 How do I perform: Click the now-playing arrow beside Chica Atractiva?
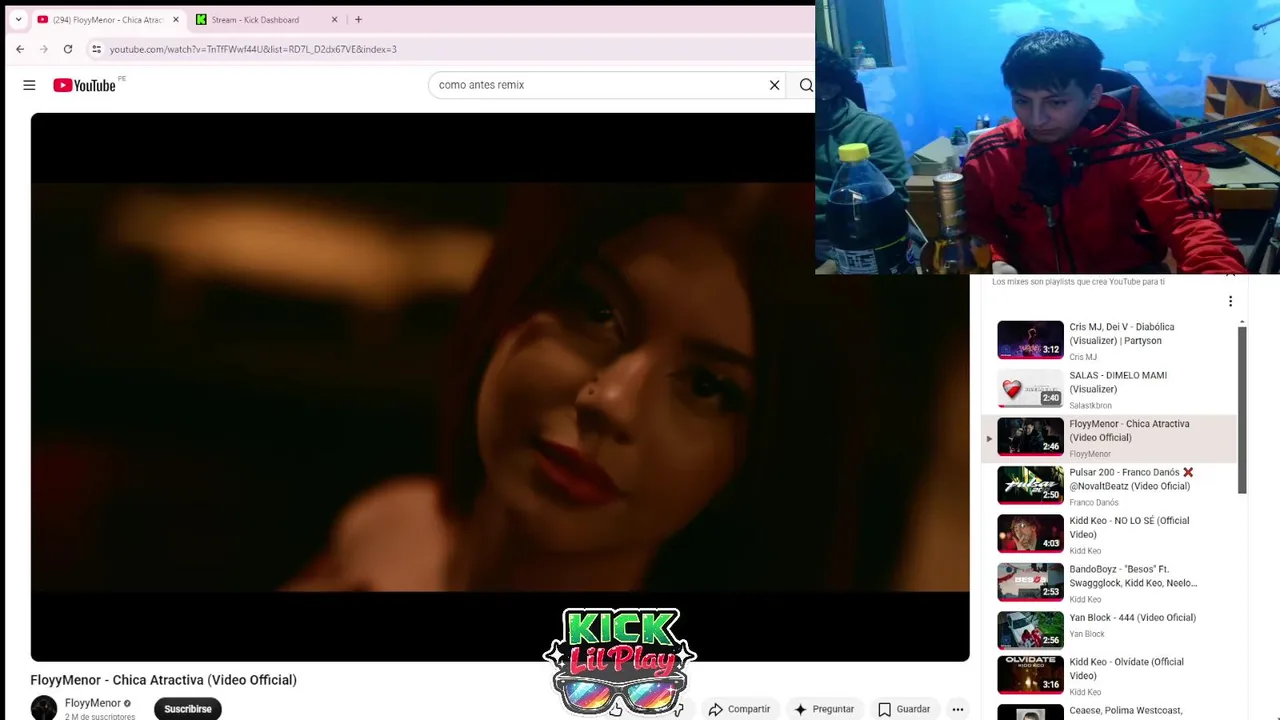tap(989, 438)
